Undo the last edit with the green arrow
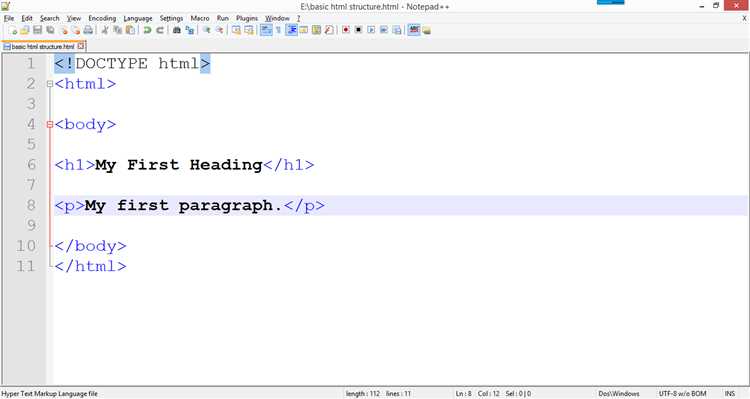 147,30
